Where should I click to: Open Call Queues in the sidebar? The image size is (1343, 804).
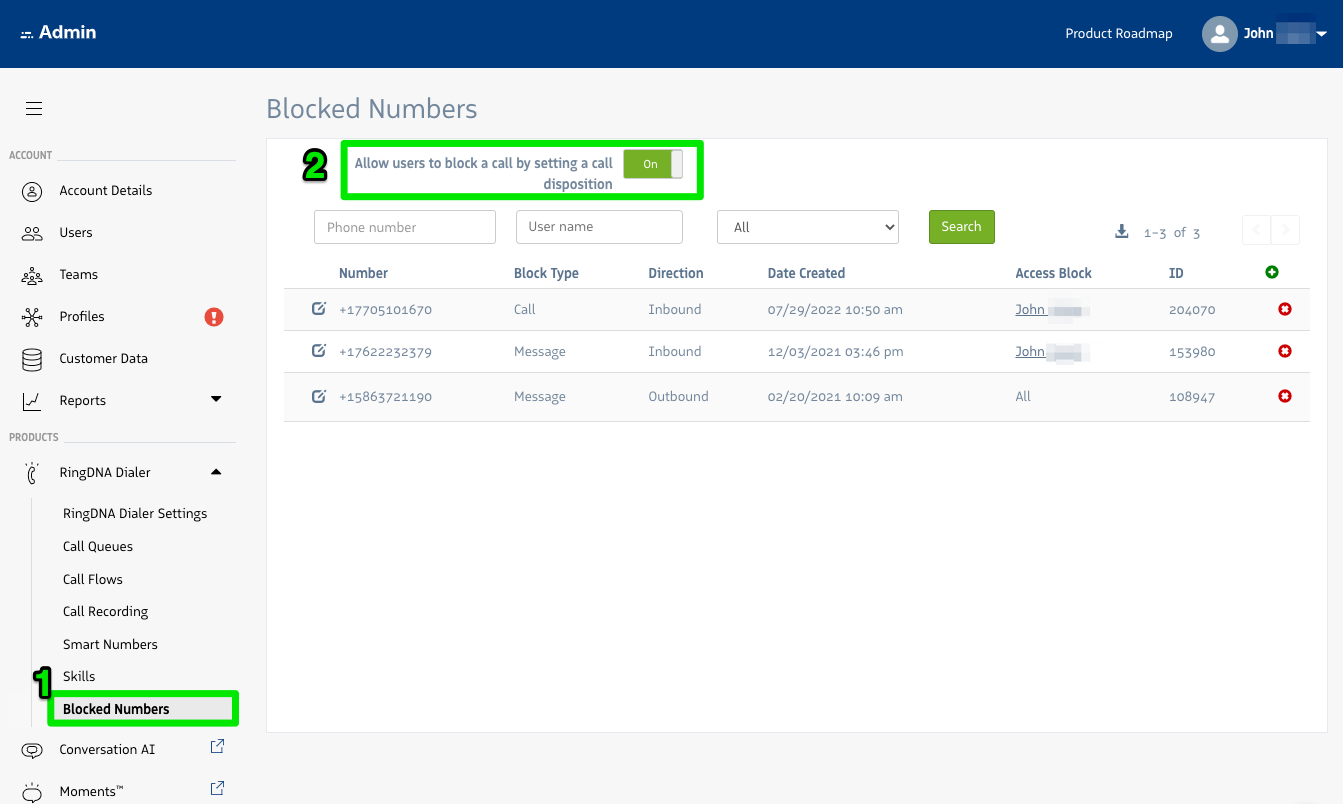point(98,546)
